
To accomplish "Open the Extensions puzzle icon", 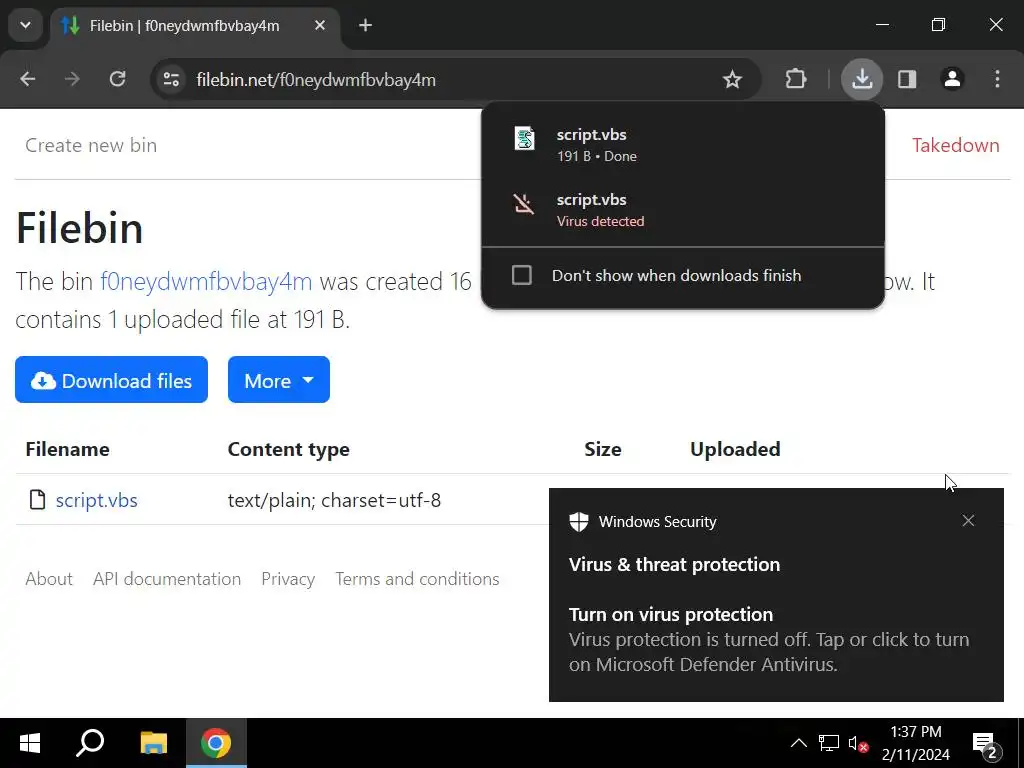I will pyautogui.click(x=795, y=80).
